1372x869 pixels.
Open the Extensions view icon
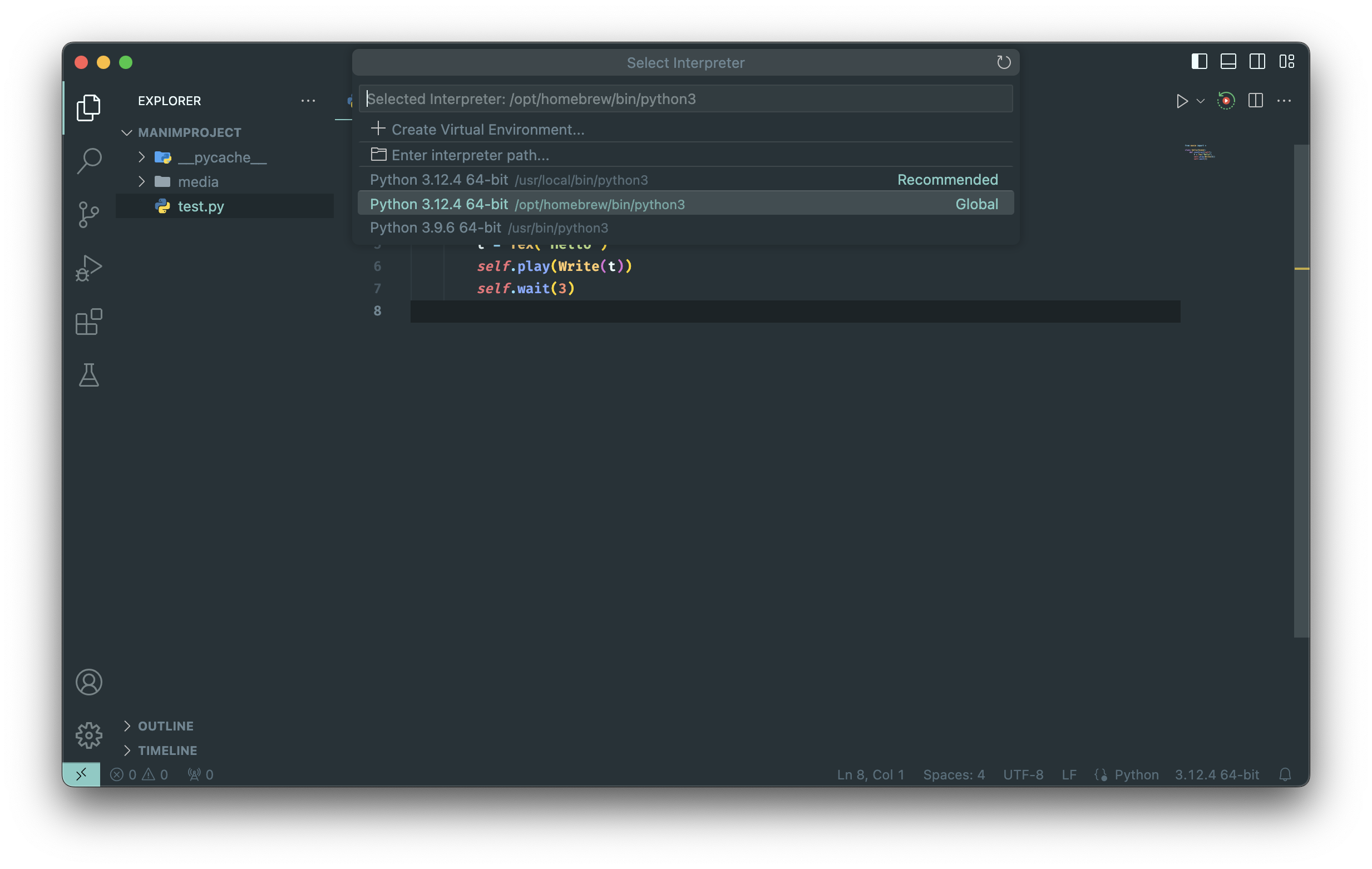click(88, 322)
